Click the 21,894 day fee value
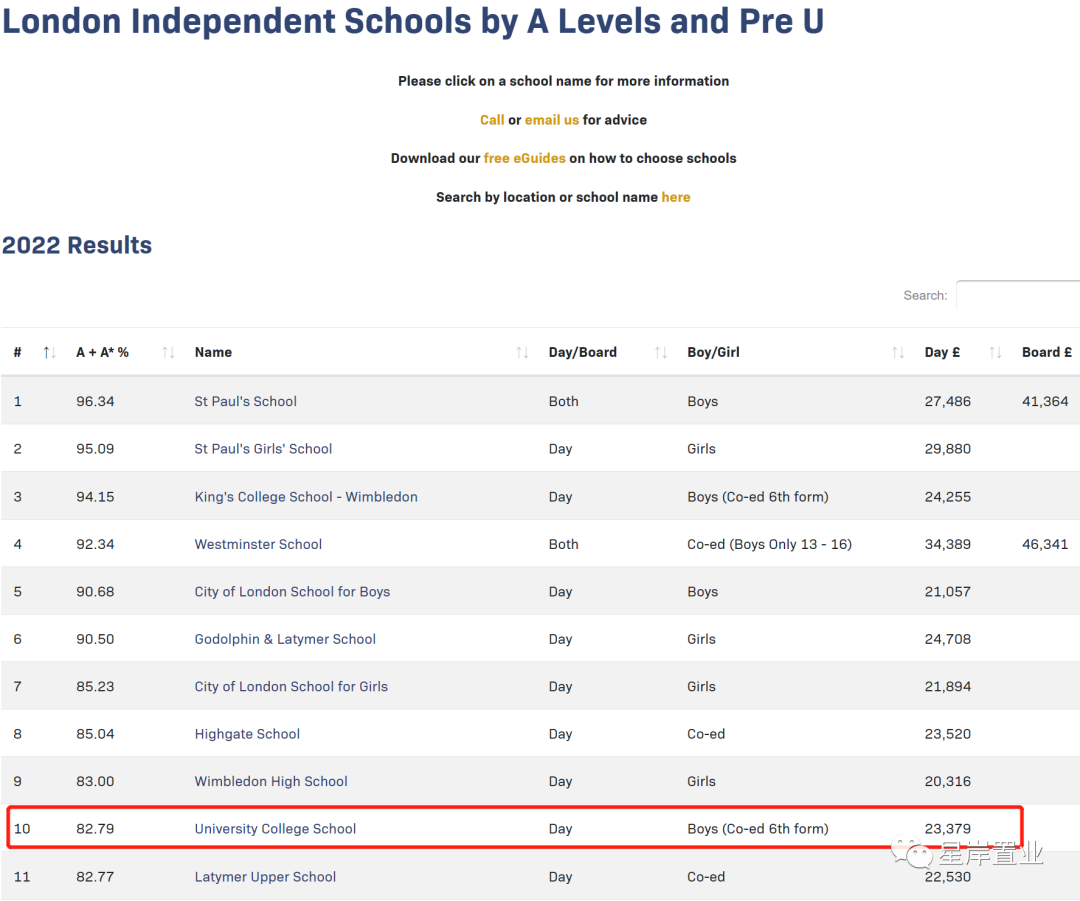Viewport: 1080px width, 901px height. pos(948,687)
